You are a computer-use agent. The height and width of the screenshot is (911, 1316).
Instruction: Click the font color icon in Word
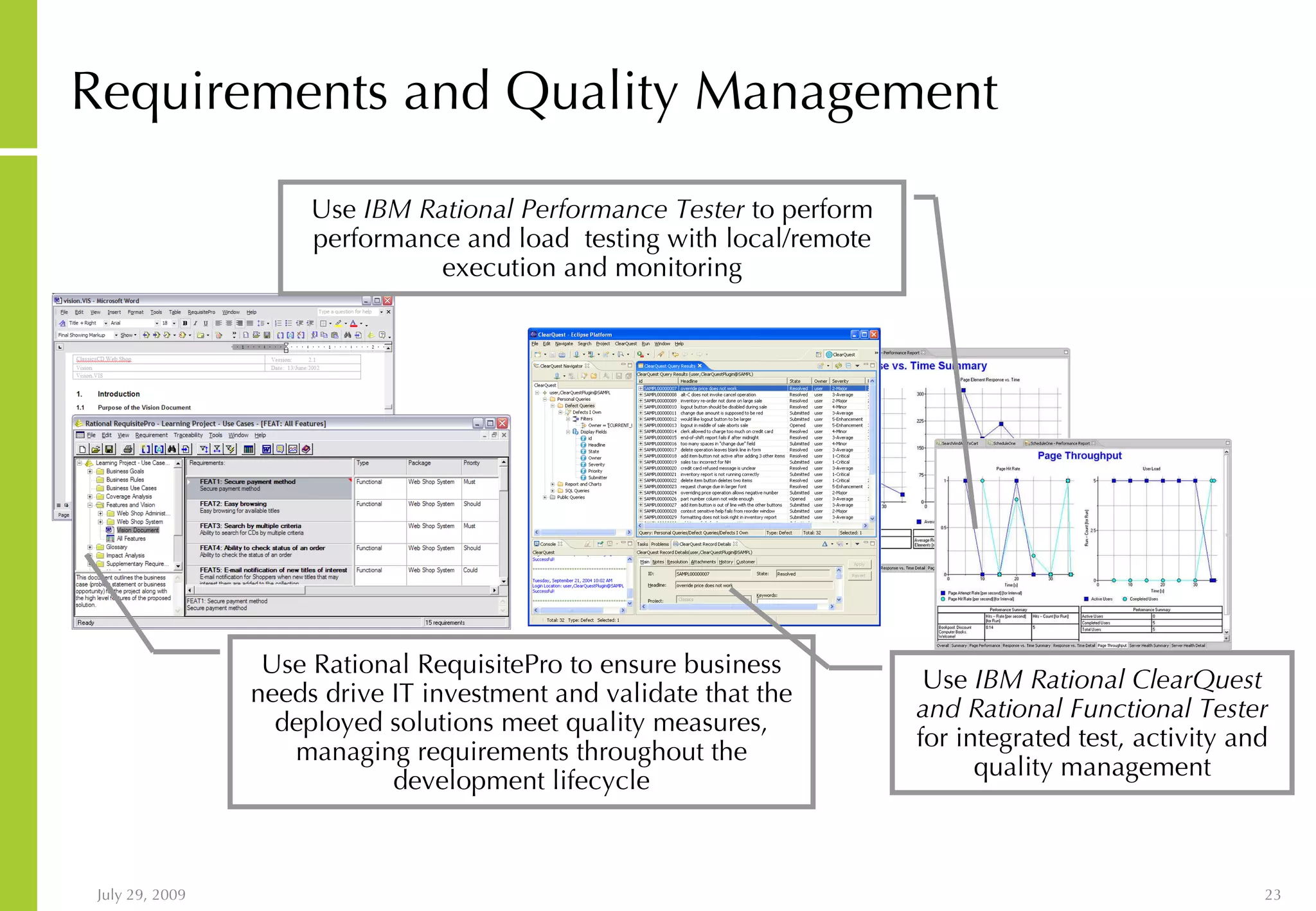point(353,323)
